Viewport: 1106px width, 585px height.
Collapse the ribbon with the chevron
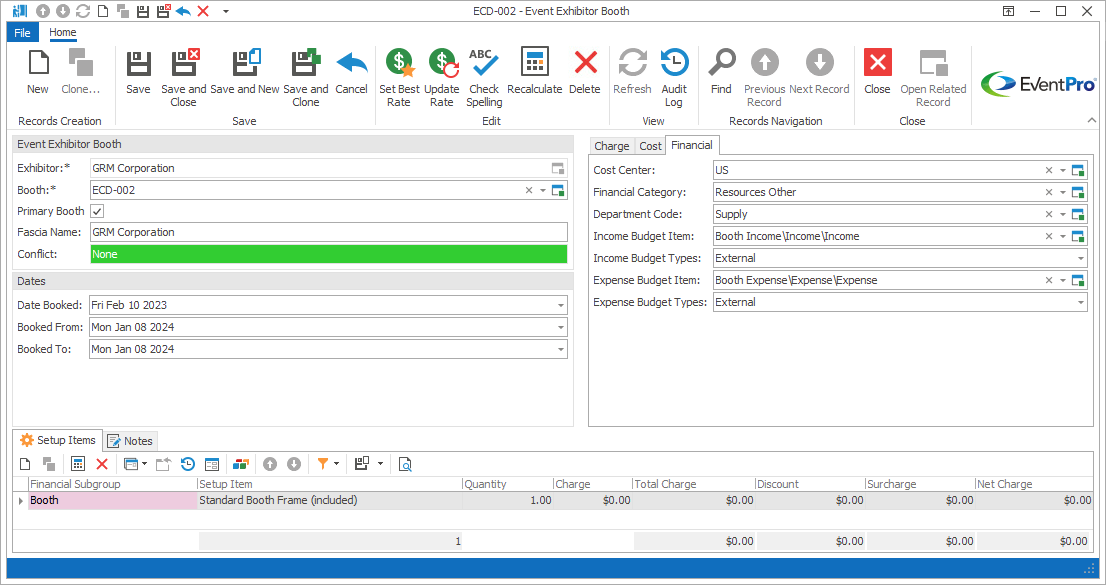coord(1092,121)
